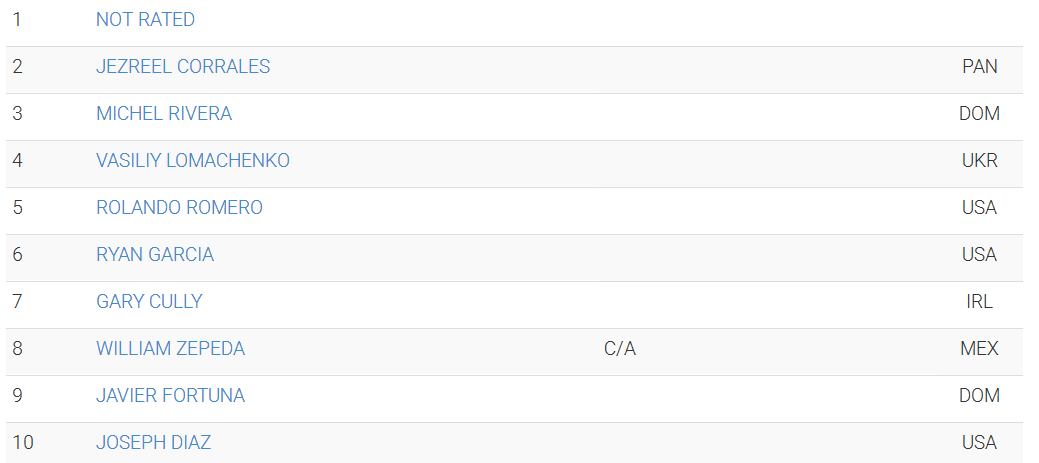Viewport: 1039px width, 463px height.
Task: Open the William Zepeda link
Action: pyautogui.click(x=170, y=349)
